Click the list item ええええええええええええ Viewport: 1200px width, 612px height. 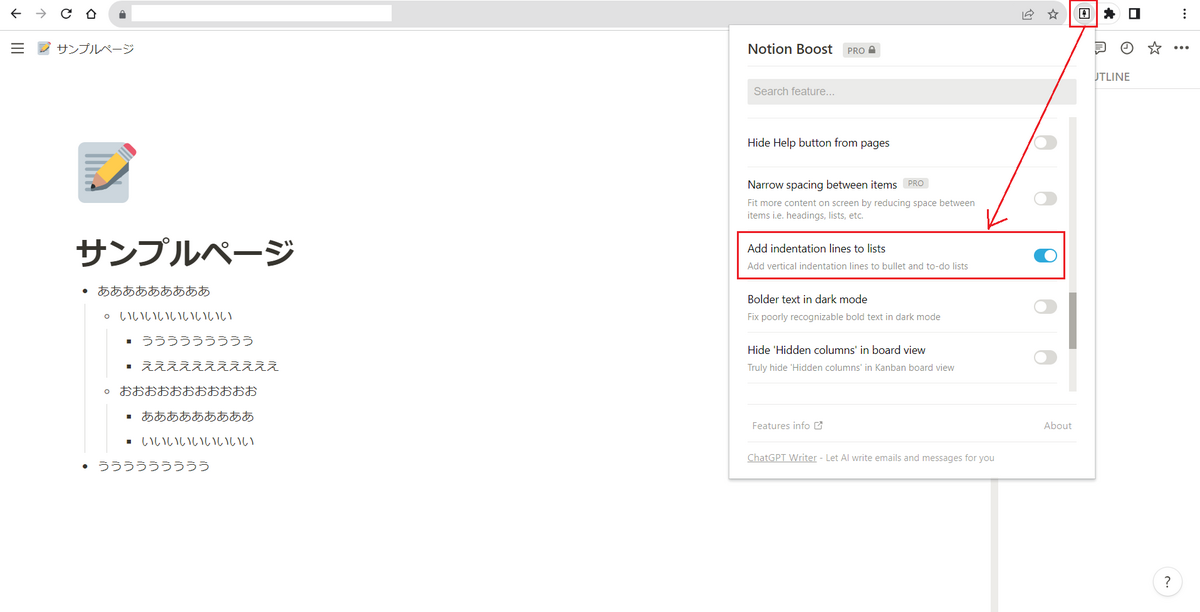(x=210, y=366)
